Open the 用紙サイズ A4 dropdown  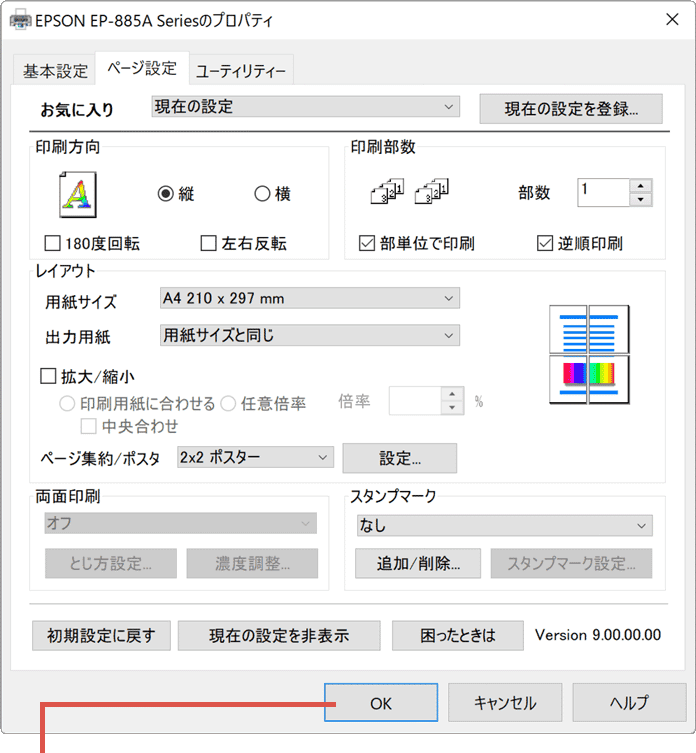pyautogui.click(x=309, y=298)
